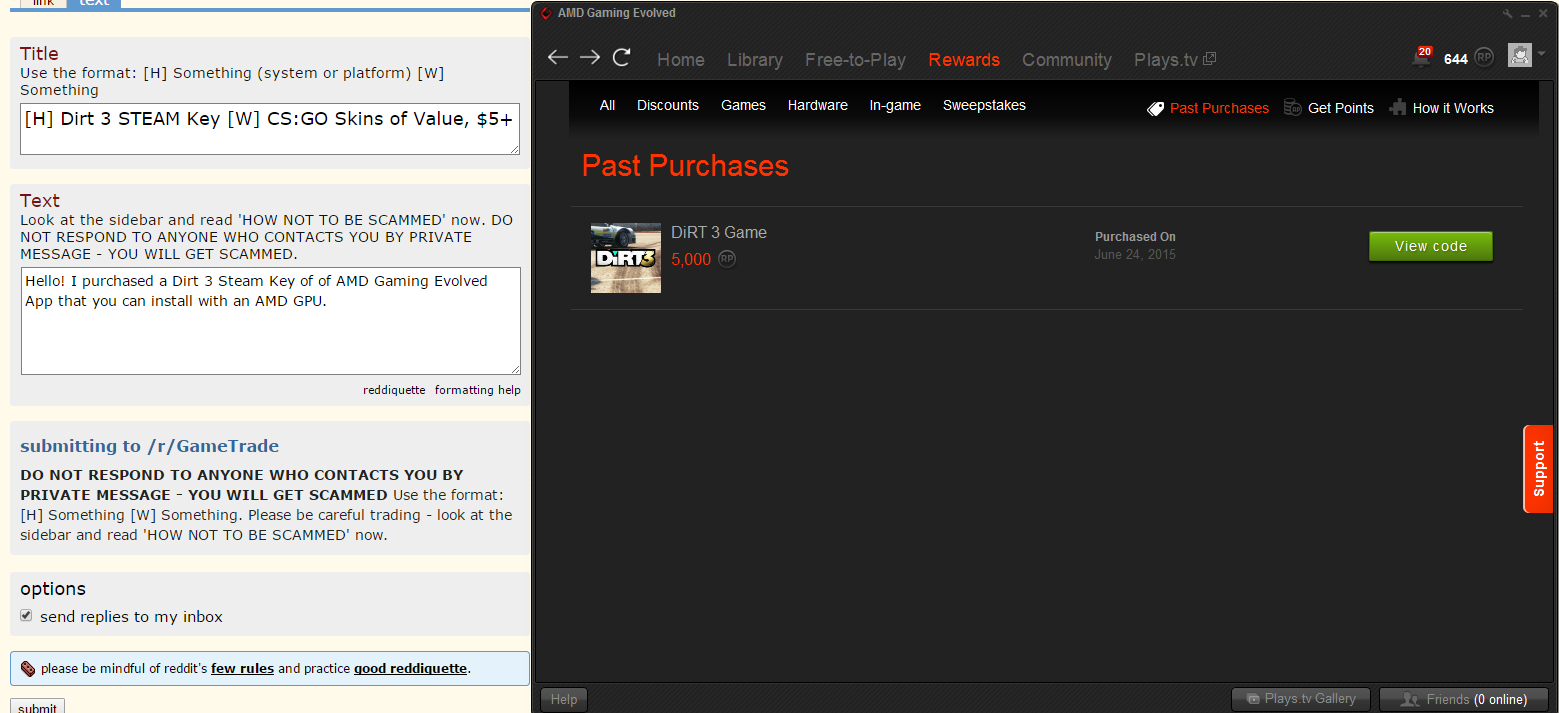Image resolution: width=1559 pixels, height=713 pixels.
Task: Click the AMD Gaming Evolved logo icon
Action: (546, 13)
